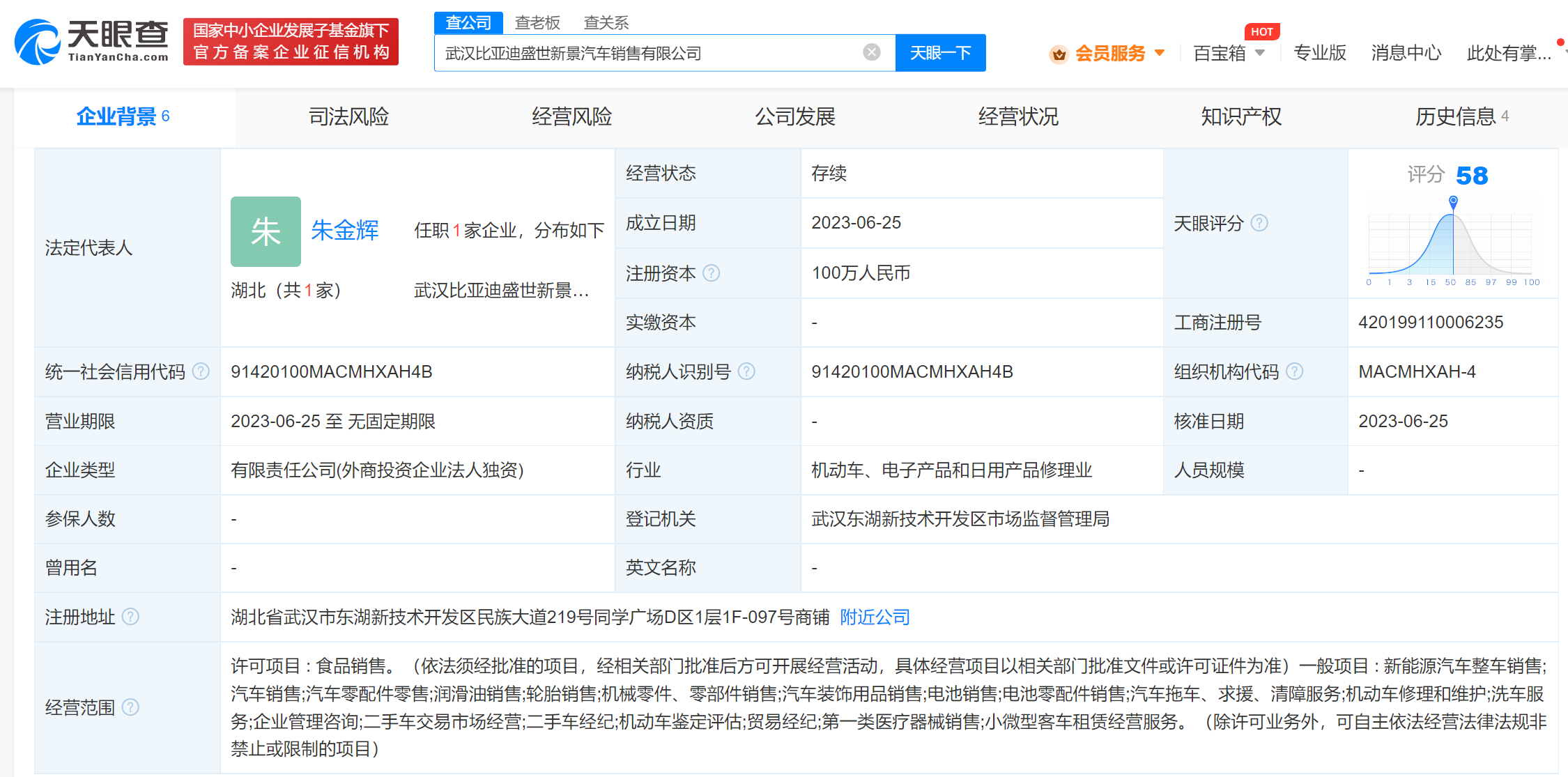Expand the 百宝箱 dropdown
Viewport: 1568px width, 777px height.
point(1260,53)
